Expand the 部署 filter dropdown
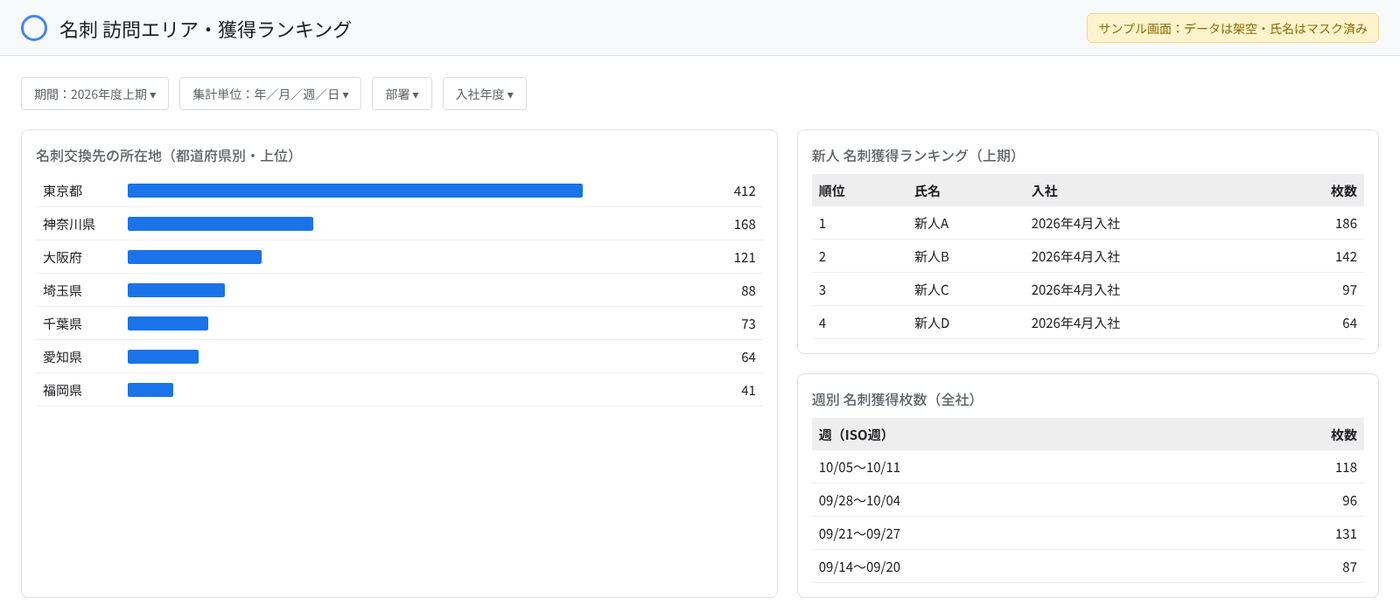 tap(402, 94)
